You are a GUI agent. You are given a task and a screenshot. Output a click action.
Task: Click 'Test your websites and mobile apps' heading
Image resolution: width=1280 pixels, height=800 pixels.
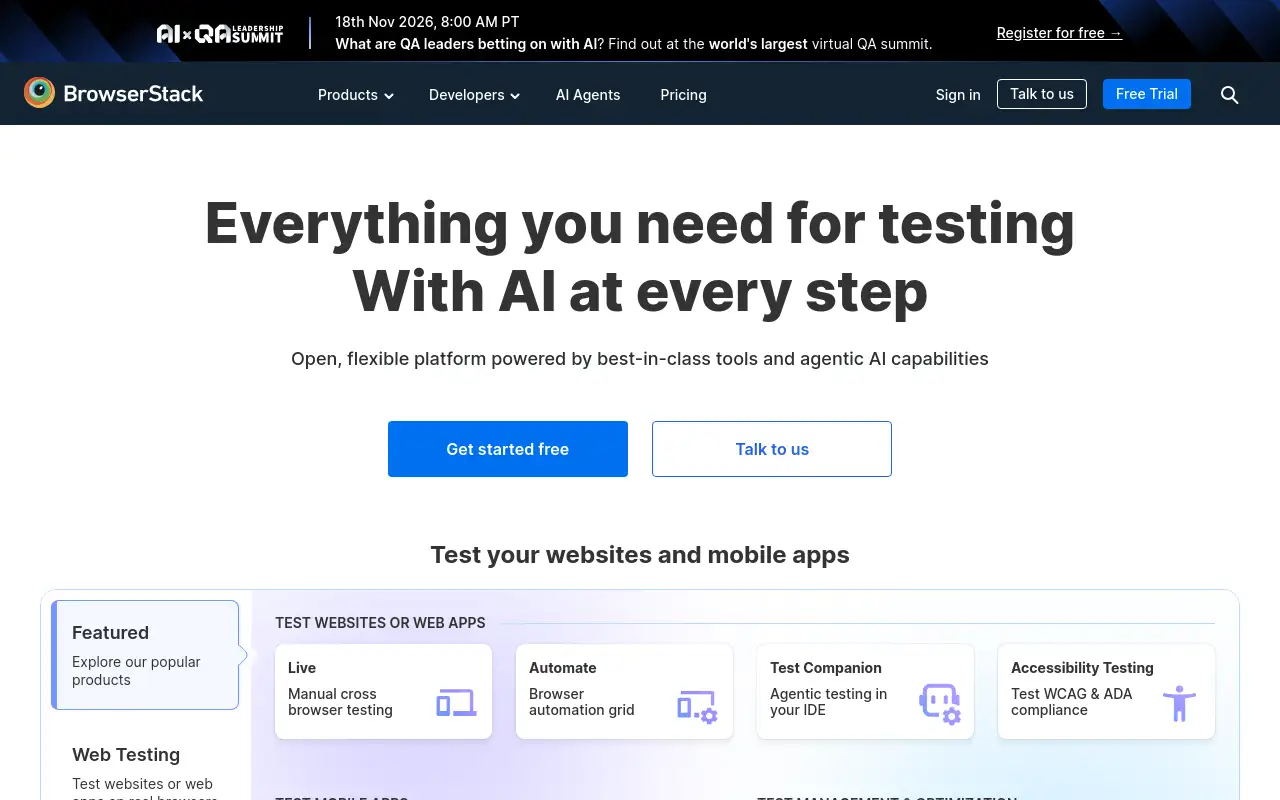pos(640,555)
